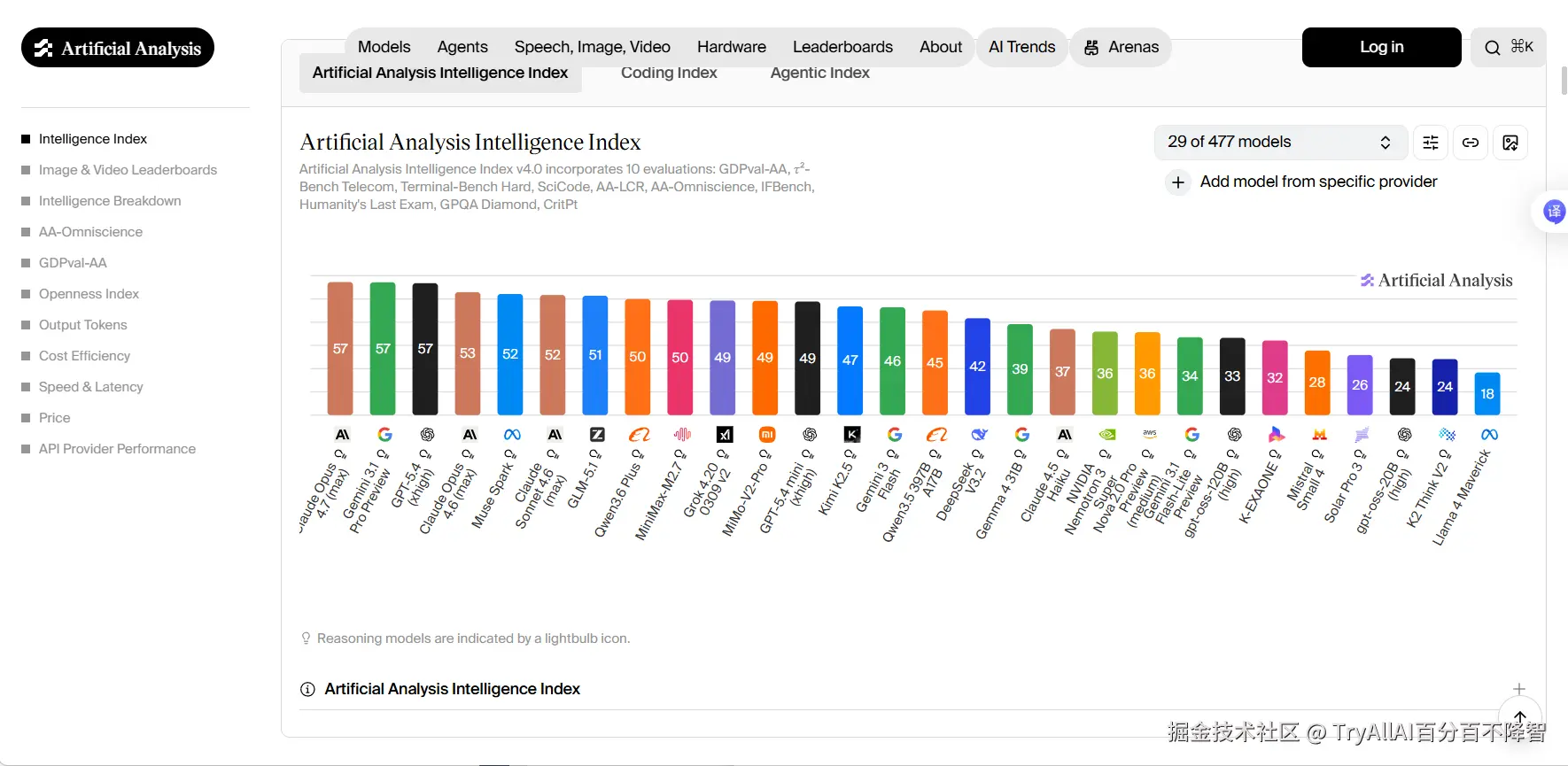Open the Models navigation menu
The width and height of the screenshot is (1568, 766).
[x=384, y=47]
